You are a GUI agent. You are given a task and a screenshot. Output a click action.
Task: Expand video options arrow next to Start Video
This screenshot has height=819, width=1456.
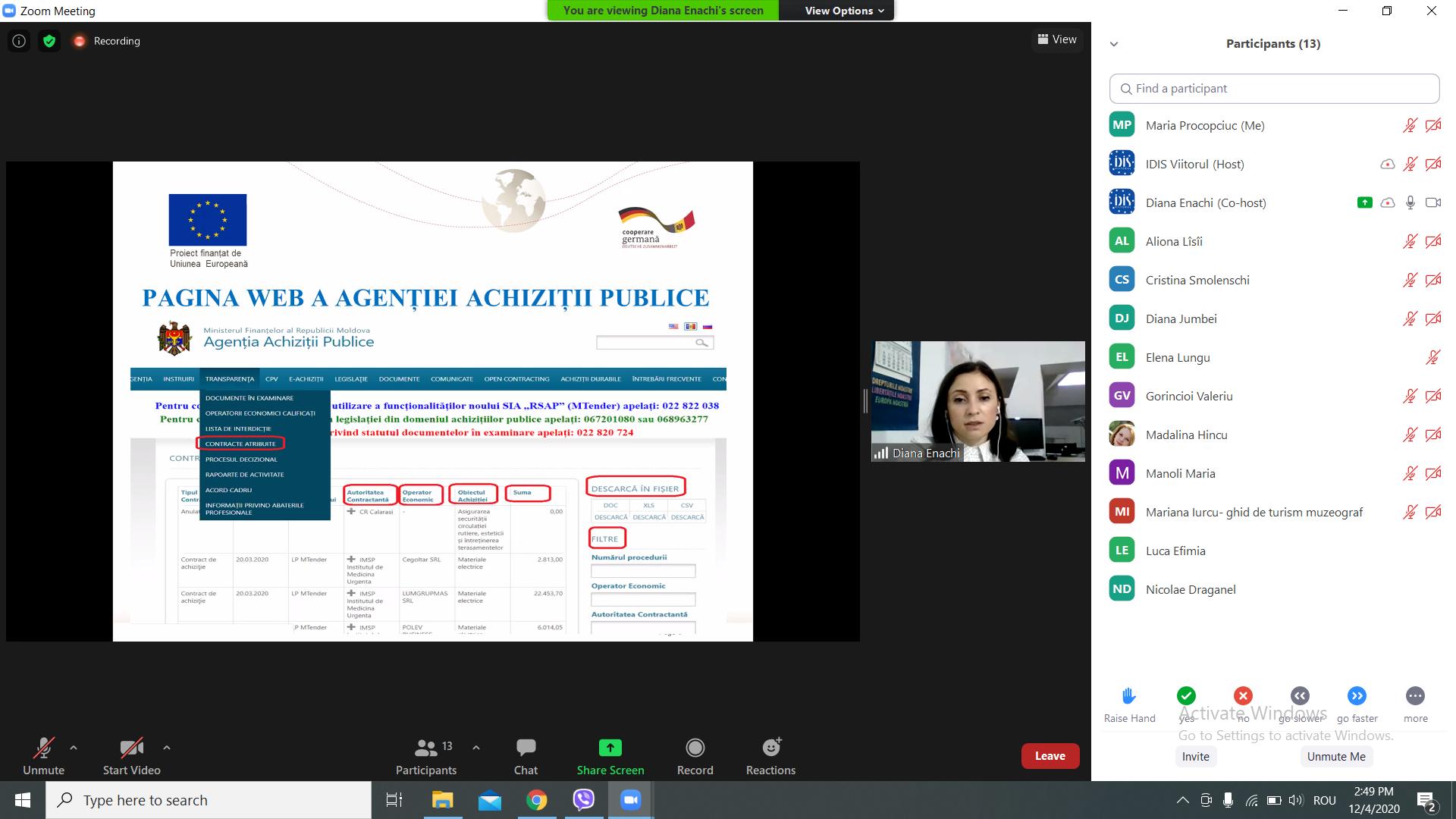click(167, 748)
